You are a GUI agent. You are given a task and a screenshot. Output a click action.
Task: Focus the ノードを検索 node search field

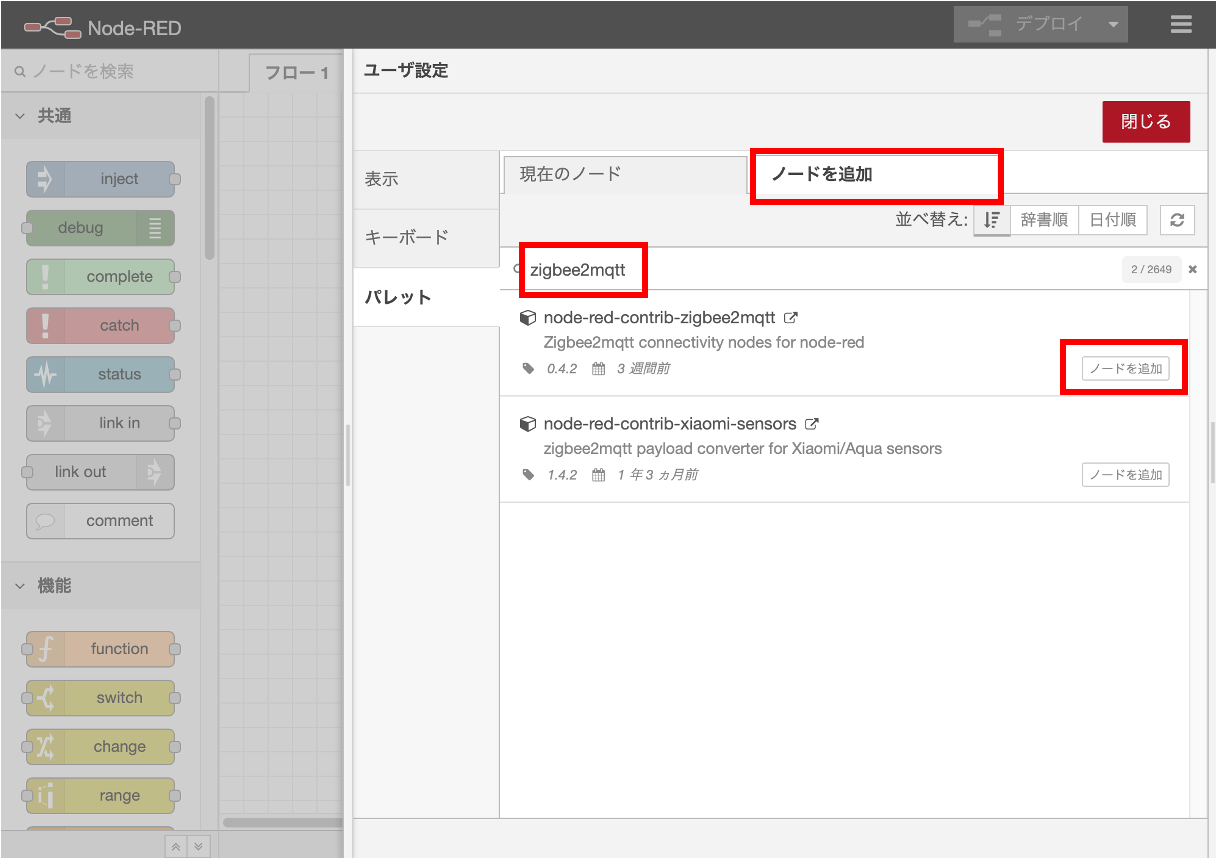(x=110, y=72)
